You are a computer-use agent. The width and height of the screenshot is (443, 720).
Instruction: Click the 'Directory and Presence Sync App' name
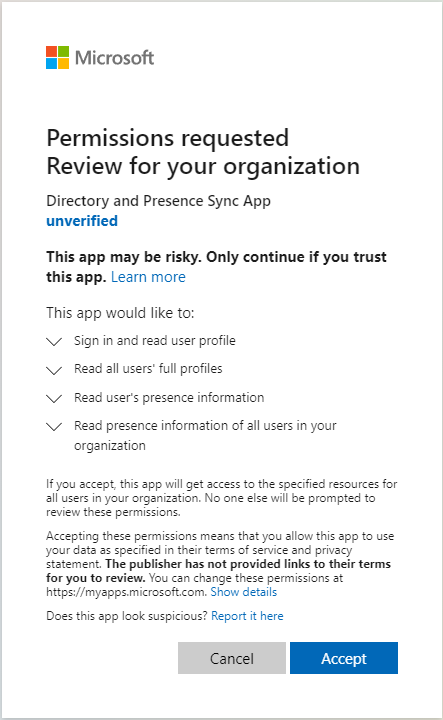[158, 201]
